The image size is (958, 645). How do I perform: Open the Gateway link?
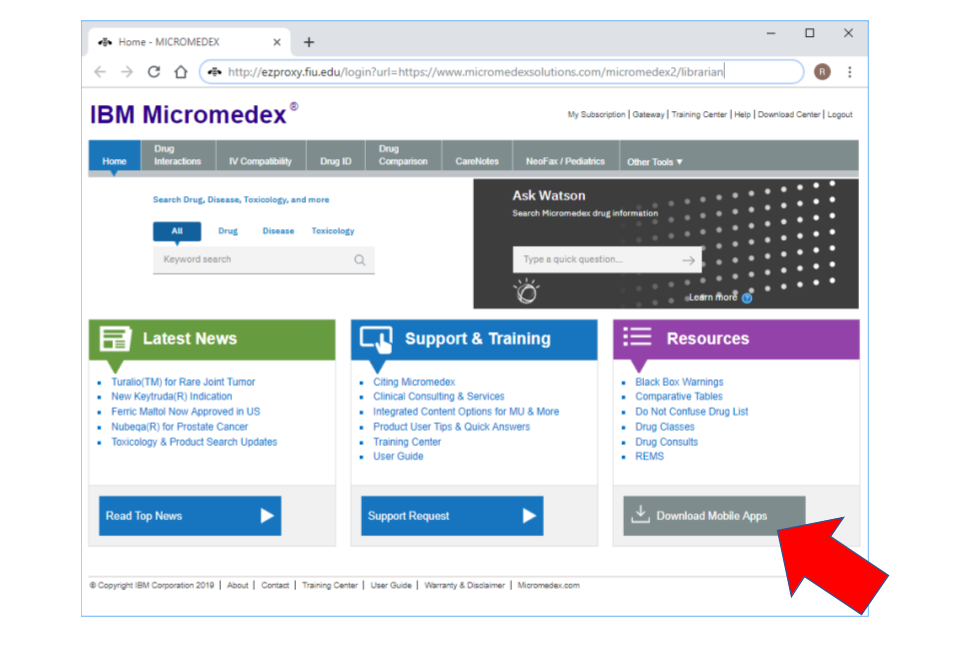tap(648, 115)
